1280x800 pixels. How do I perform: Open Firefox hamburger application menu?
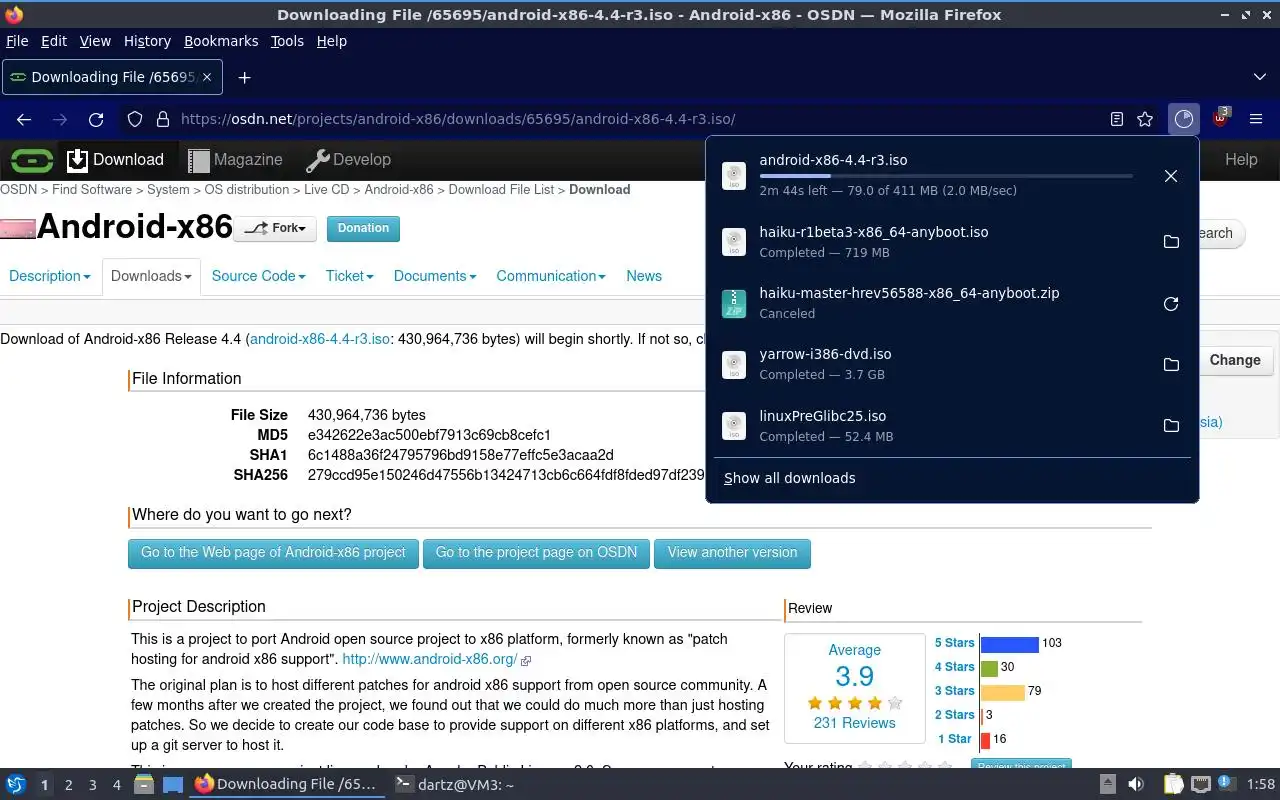[1257, 119]
